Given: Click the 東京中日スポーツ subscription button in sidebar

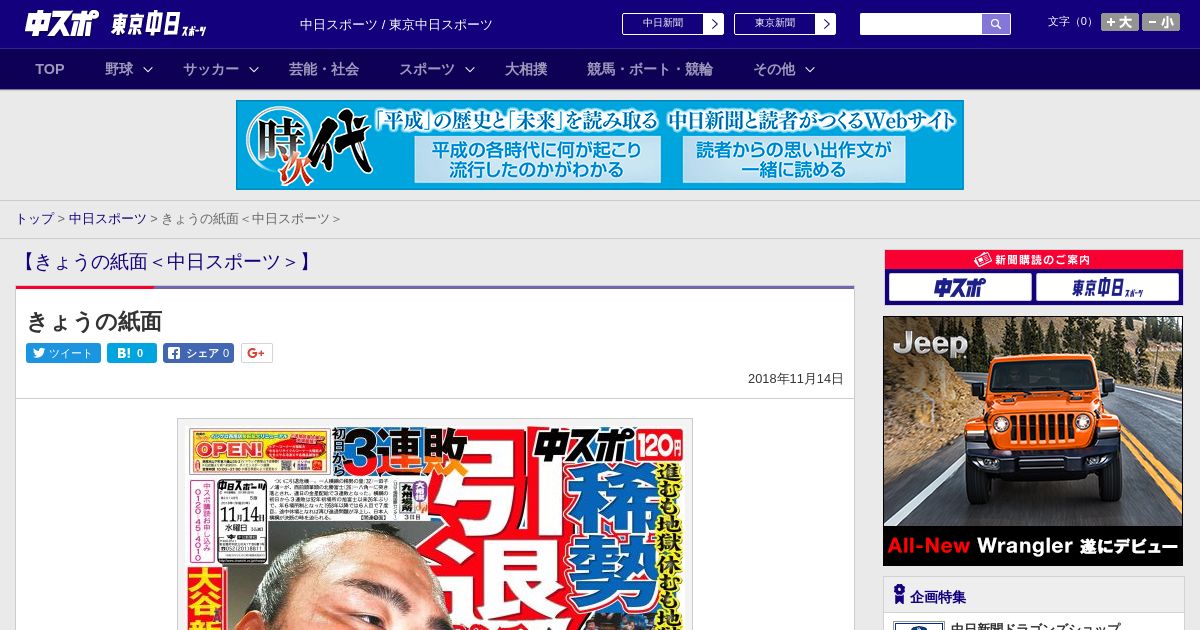Looking at the screenshot, I should point(1107,288).
